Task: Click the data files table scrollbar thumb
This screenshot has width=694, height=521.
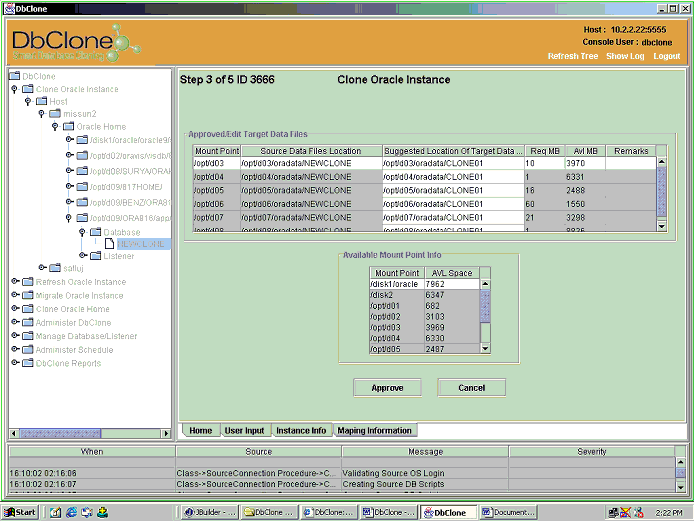Action: (662, 191)
